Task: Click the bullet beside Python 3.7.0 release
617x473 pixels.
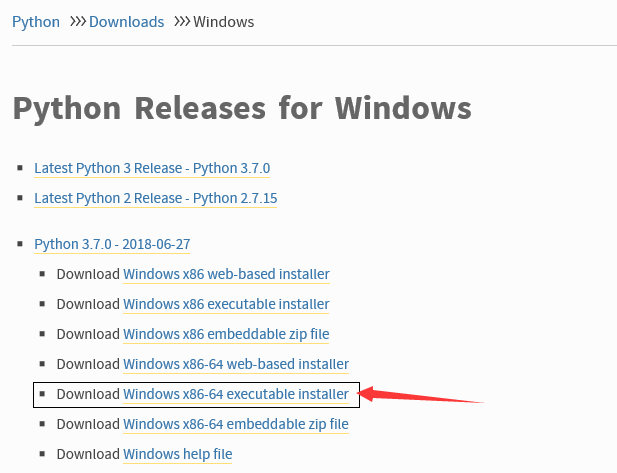Action: (x=20, y=244)
